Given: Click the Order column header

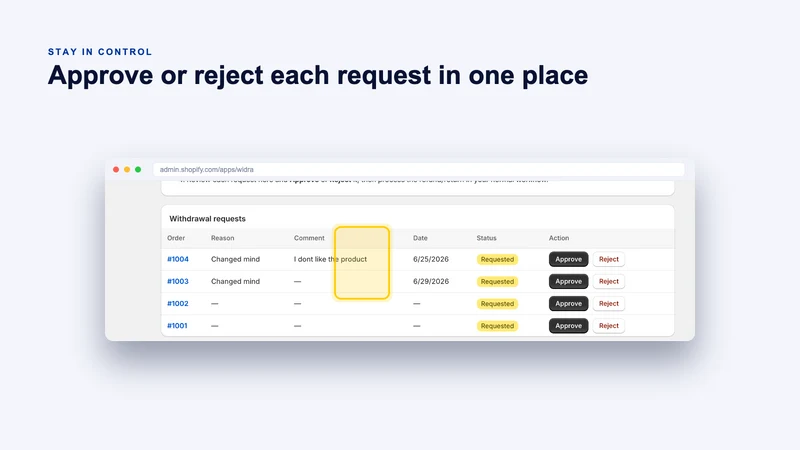Looking at the screenshot, I should pos(176,238).
